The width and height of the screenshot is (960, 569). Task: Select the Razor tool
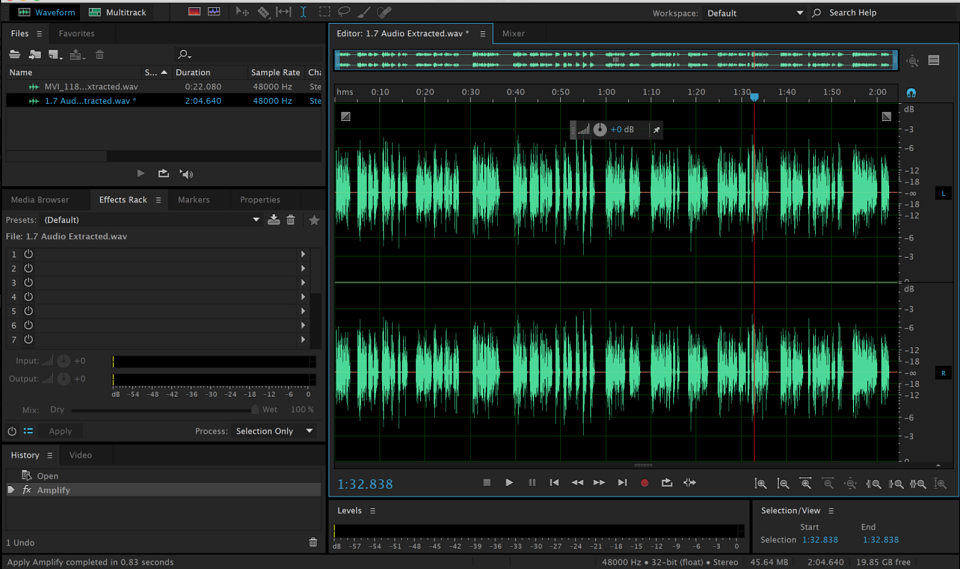click(263, 12)
